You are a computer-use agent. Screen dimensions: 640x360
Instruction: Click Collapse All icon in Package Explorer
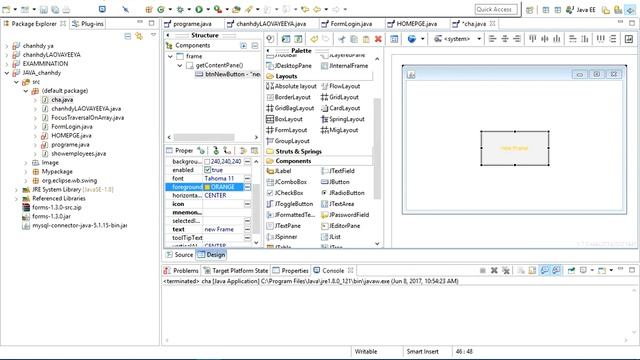point(128,36)
